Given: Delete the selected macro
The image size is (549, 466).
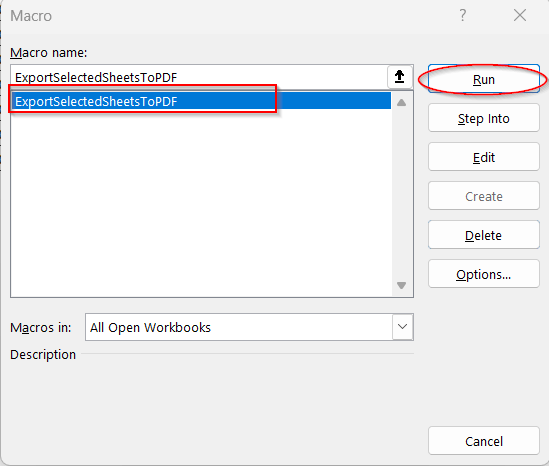Looking at the screenshot, I should pos(484,235).
